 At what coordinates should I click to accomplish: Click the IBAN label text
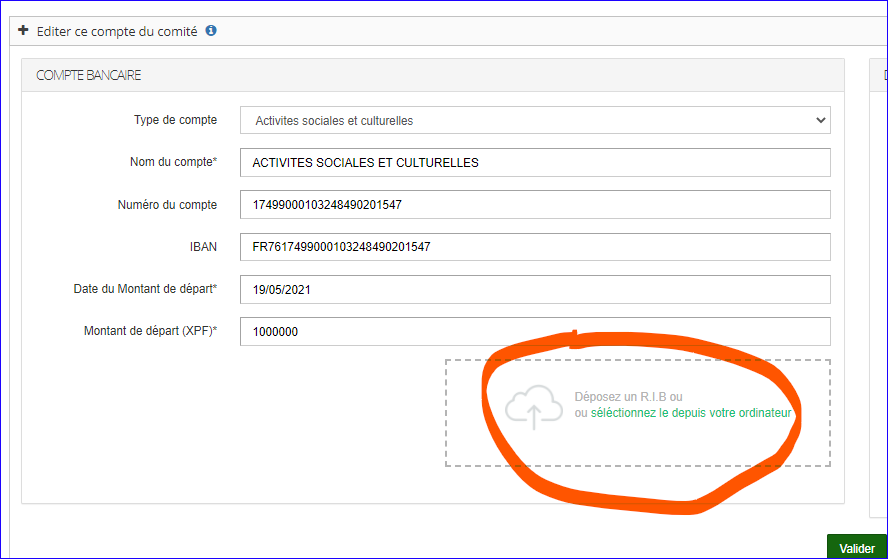203,247
